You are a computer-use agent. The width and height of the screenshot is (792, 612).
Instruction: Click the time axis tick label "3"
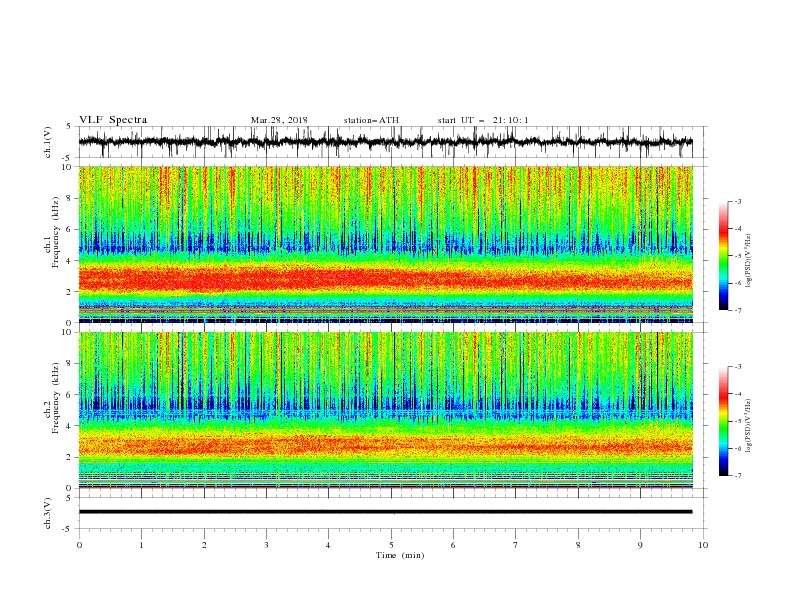click(266, 545)
